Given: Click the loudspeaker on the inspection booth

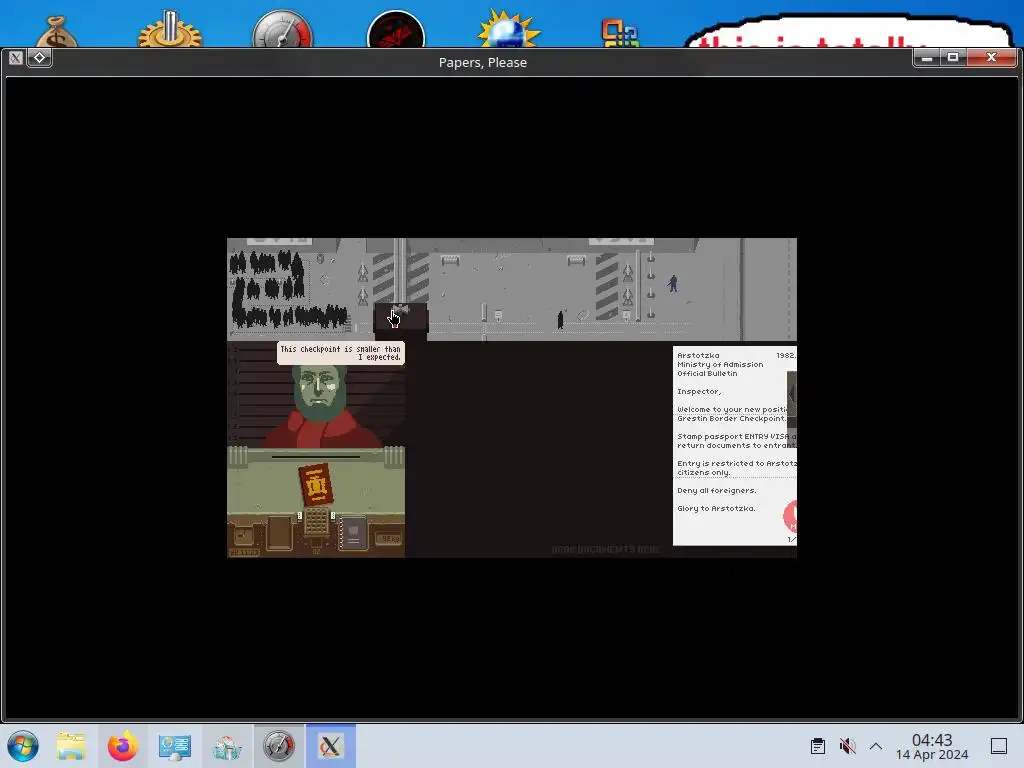Looking at the screenshot, I should point(400,309).
